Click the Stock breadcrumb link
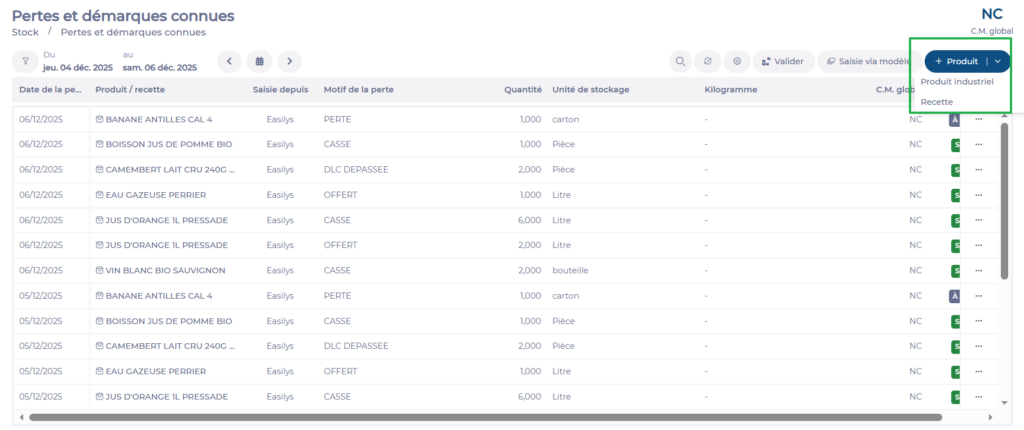 point(25,32)
